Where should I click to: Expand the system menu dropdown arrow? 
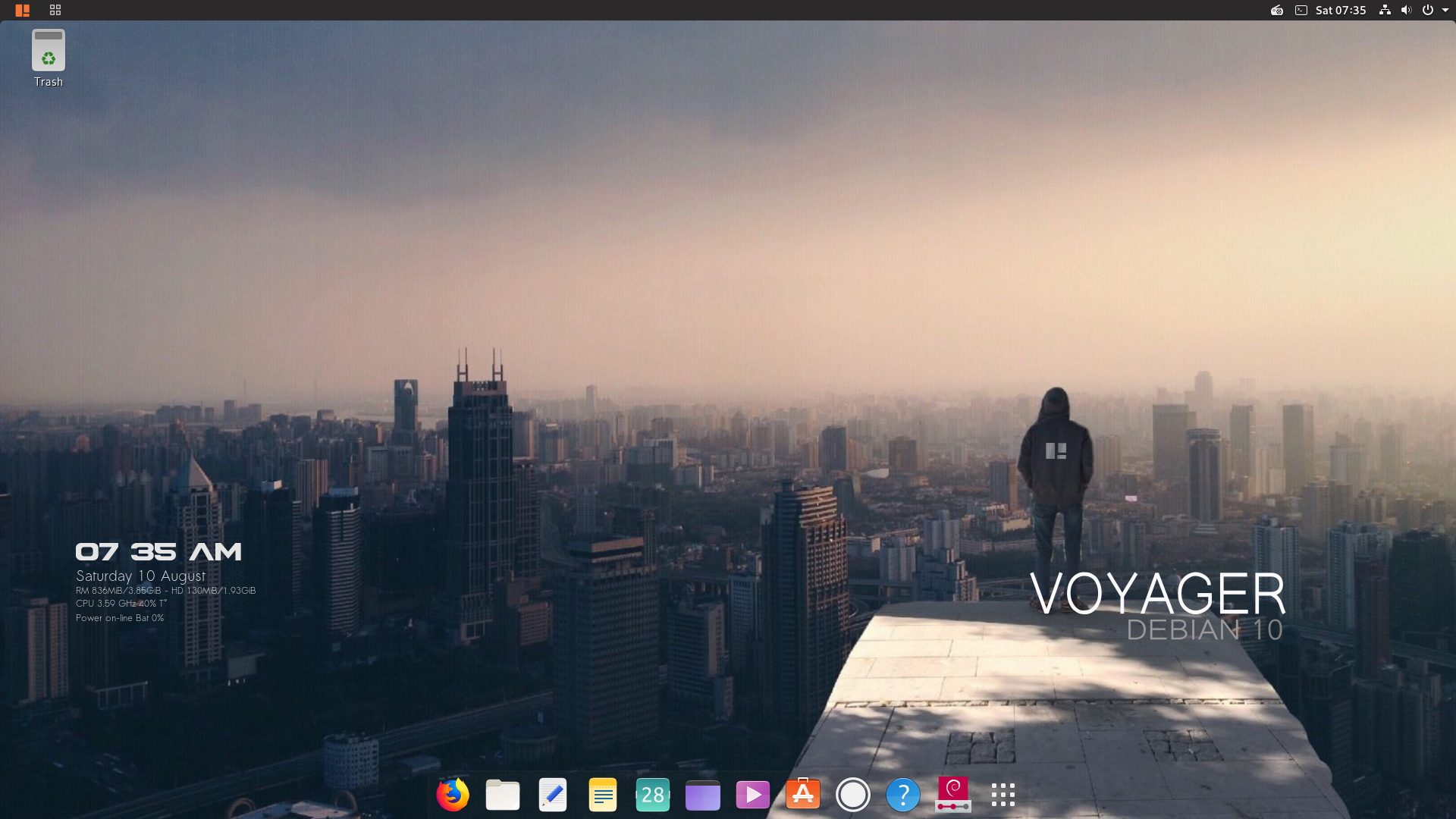point(1445,10)
